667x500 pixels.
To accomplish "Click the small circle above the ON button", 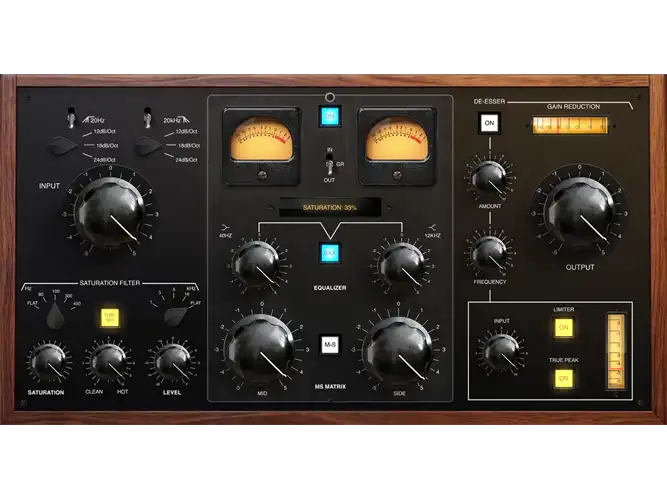I will pos(330,97).
